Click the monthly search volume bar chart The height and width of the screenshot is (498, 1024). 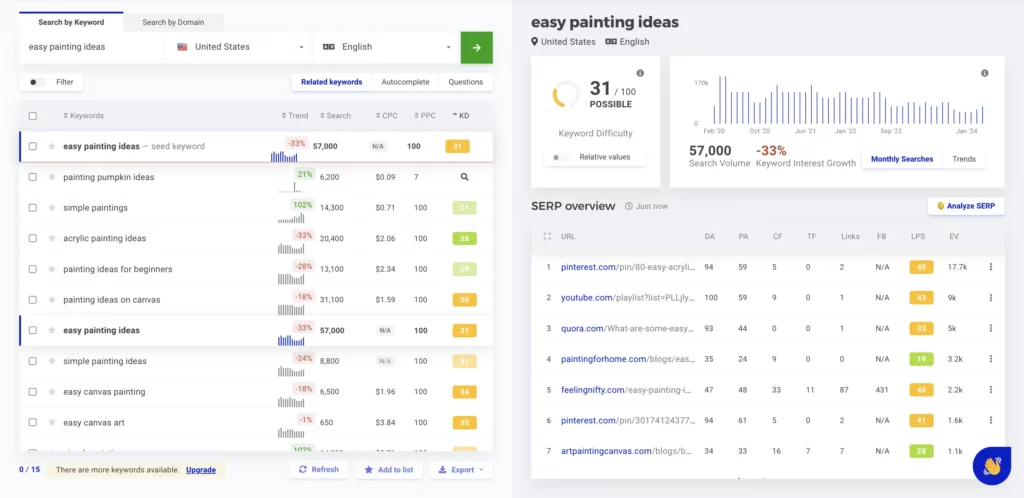tap(848, 101)
